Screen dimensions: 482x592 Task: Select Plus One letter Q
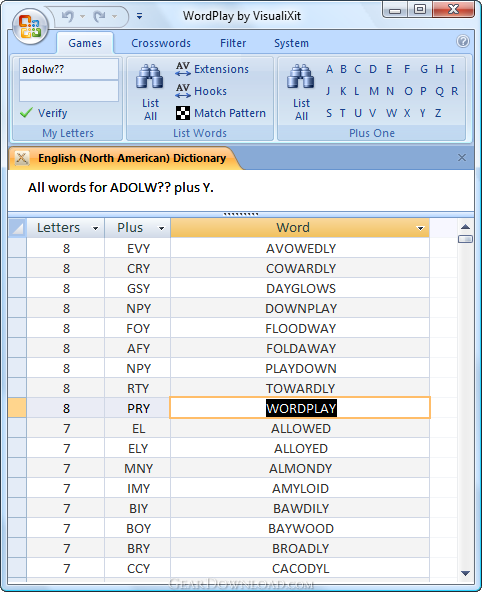coord(439,91)
